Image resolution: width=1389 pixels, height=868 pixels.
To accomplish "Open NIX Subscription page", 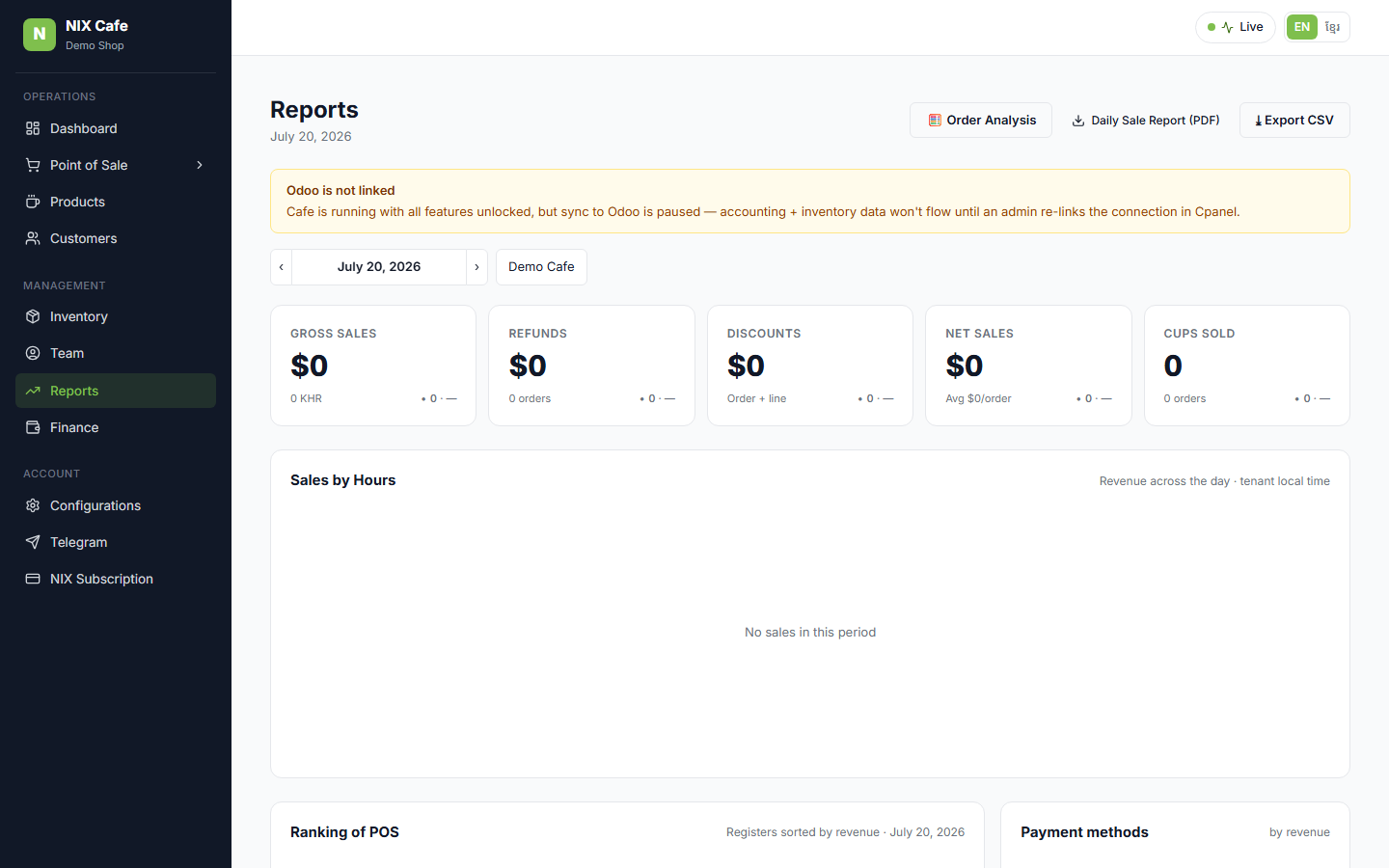I will 116,579.
